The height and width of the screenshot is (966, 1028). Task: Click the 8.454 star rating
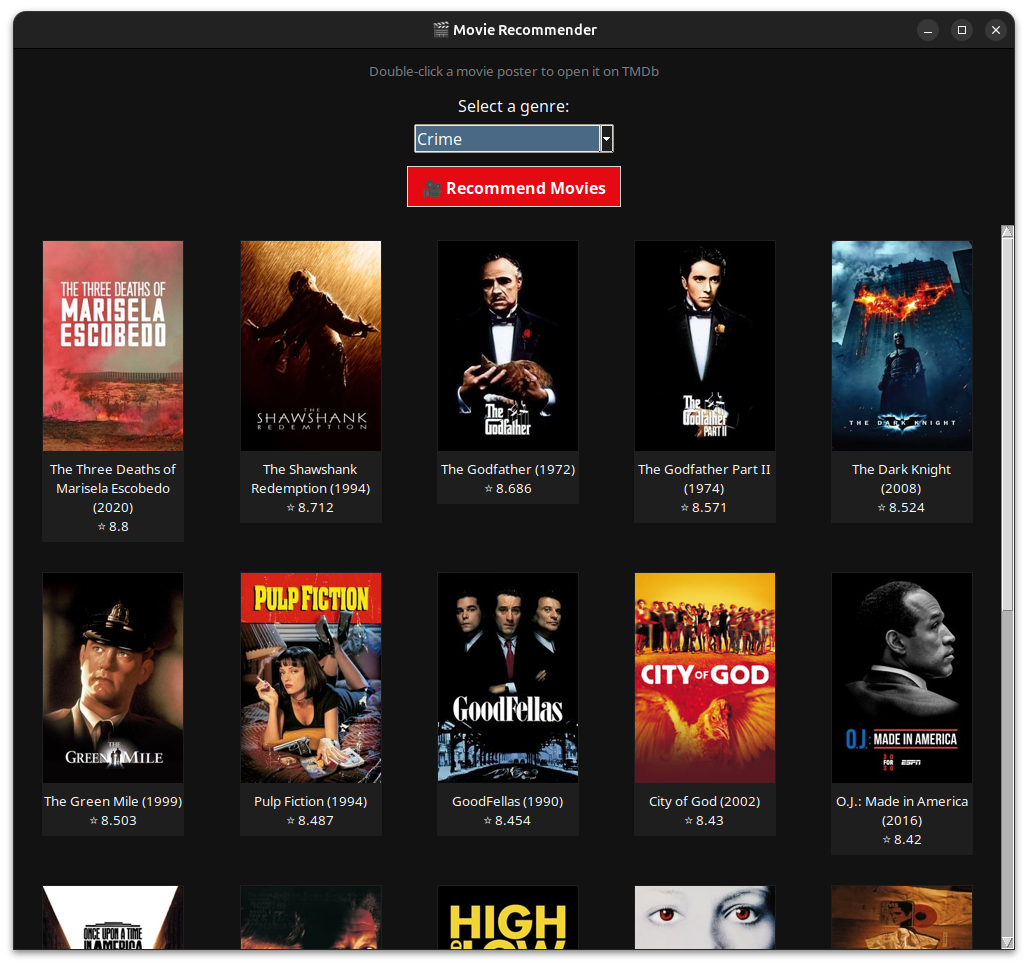tap(508, 820)
